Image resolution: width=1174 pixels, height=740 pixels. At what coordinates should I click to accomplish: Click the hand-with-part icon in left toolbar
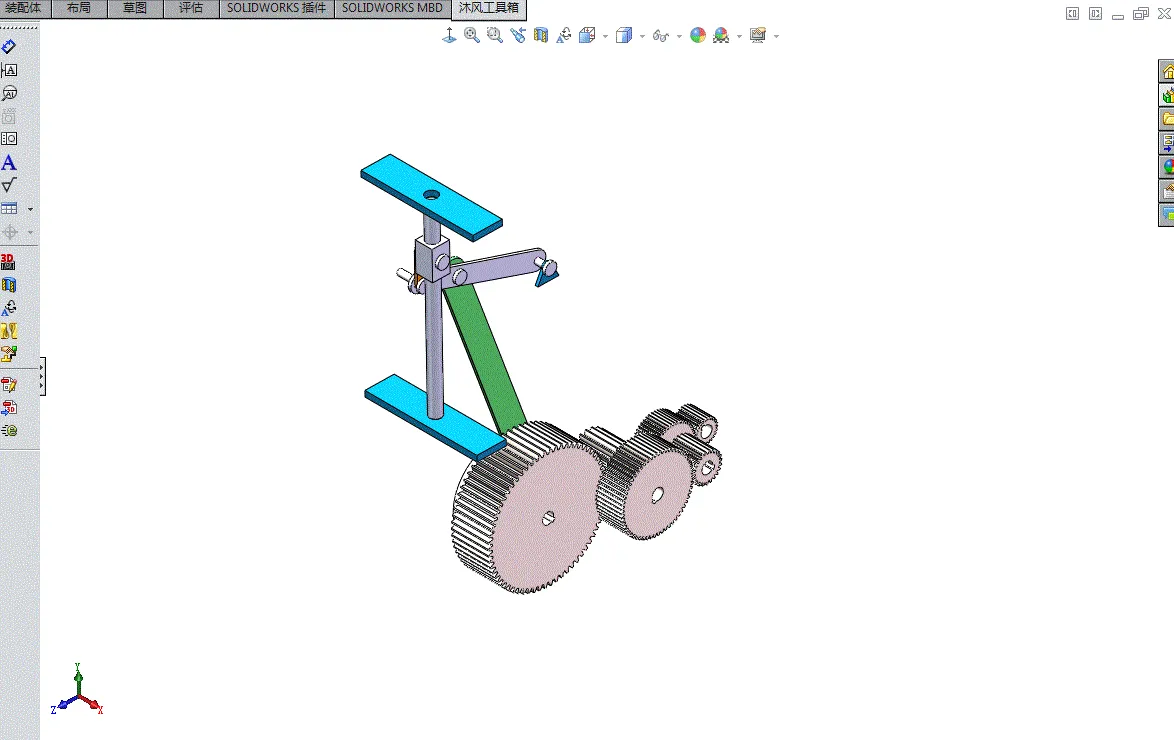coord(9,354)
